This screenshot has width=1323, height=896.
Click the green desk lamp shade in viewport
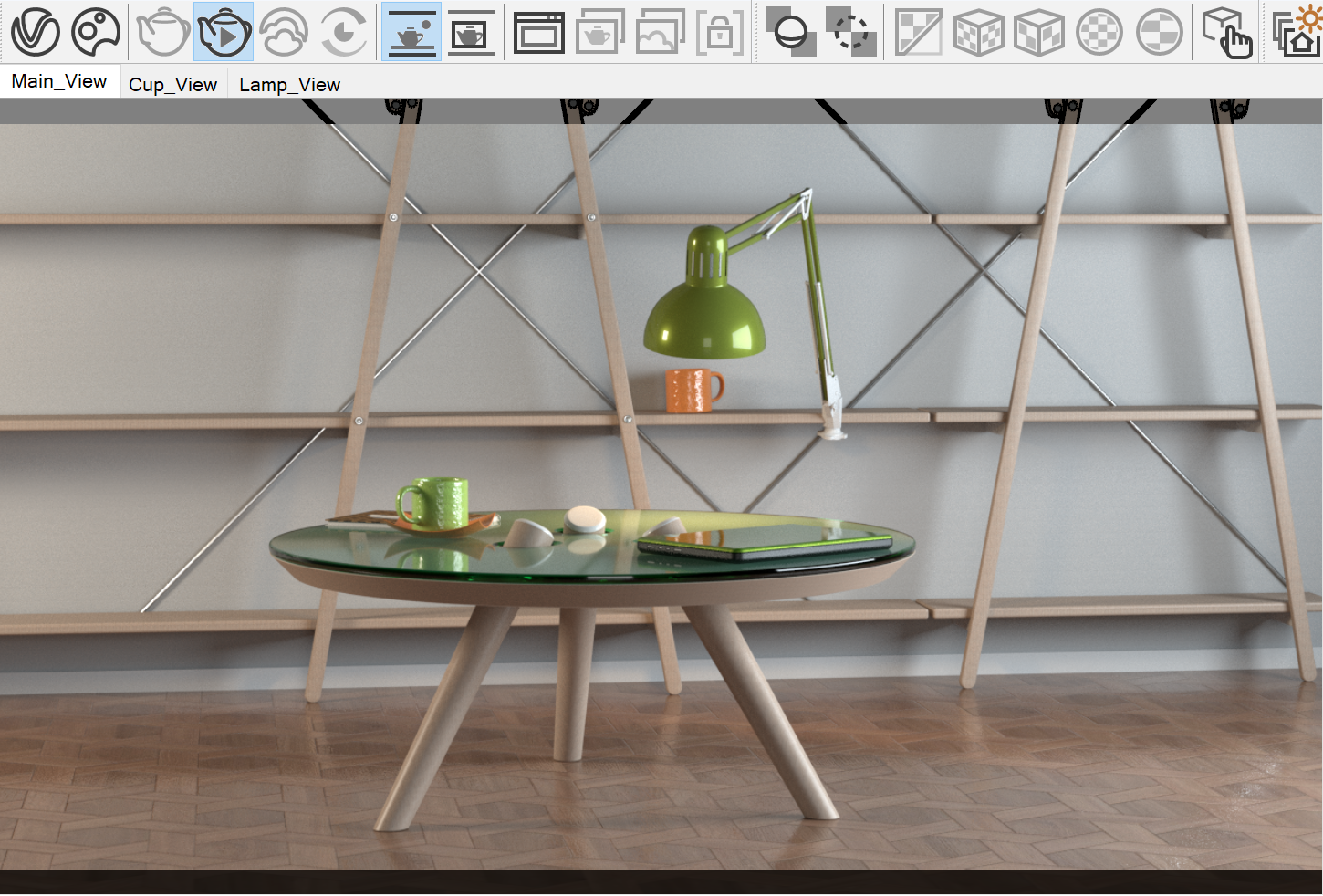(x=704, y=319)
